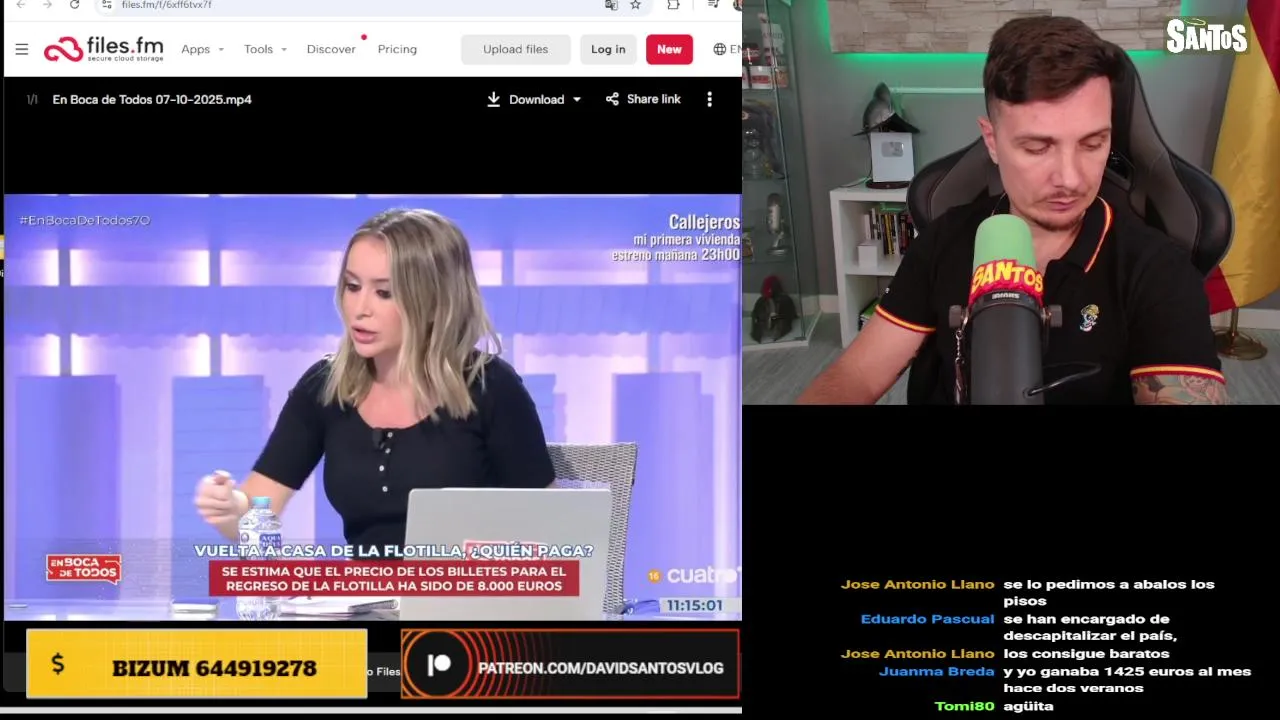1280x720 pixels.
Task: Click the Patreon logo icon
Action: coord(439,666)
